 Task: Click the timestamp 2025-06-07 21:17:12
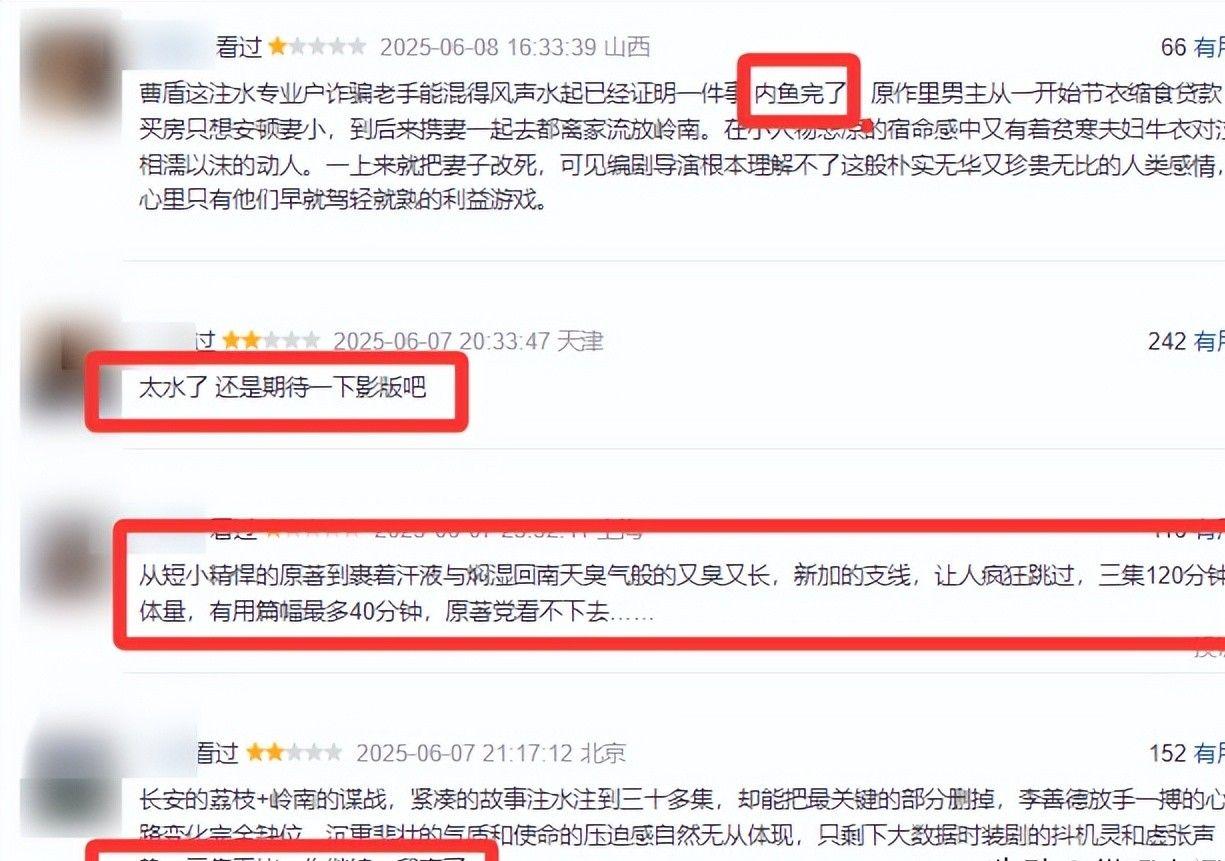[x=464, y=753]
